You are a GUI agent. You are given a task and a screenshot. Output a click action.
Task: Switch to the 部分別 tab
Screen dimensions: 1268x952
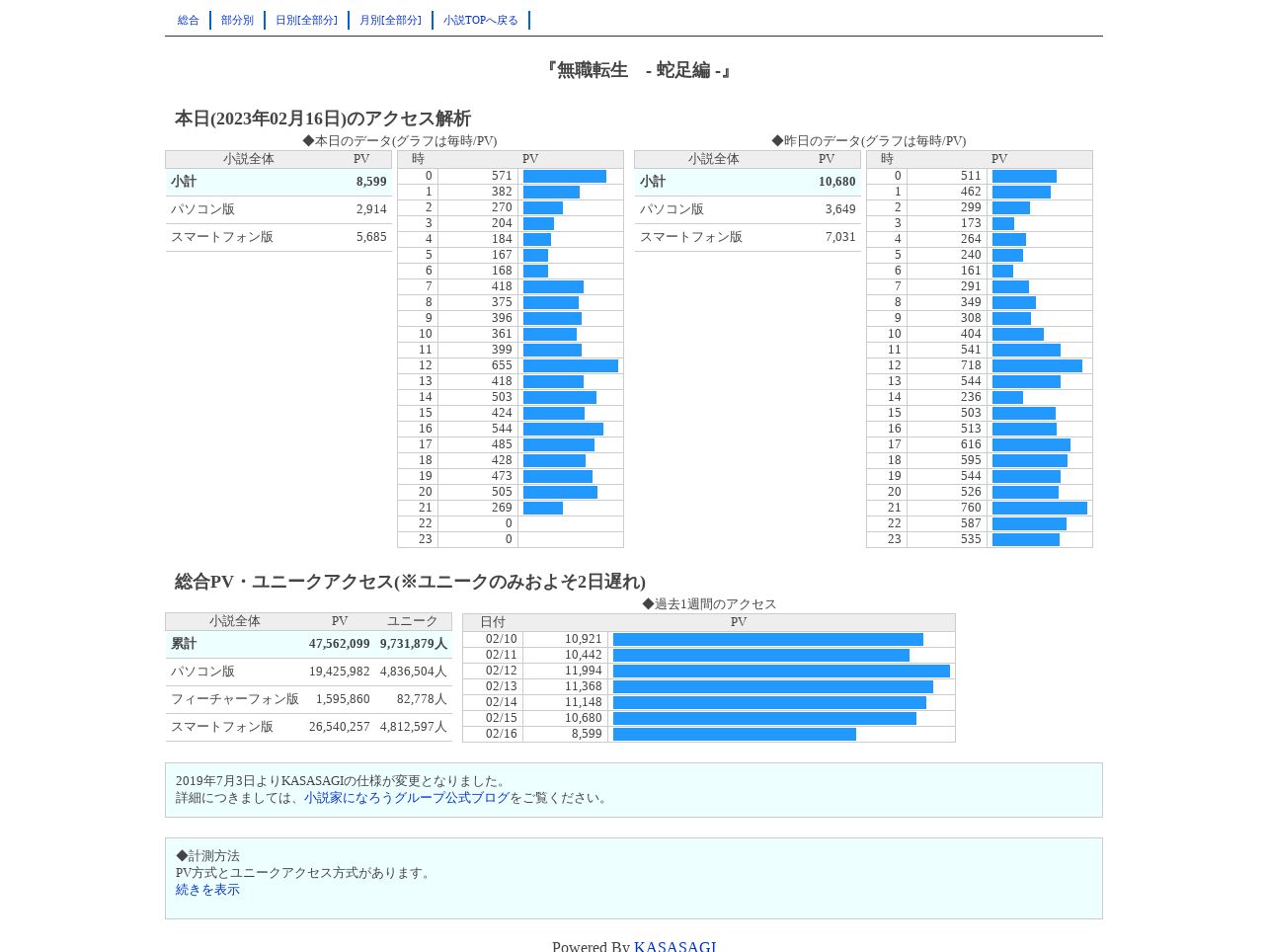[237, 20]
